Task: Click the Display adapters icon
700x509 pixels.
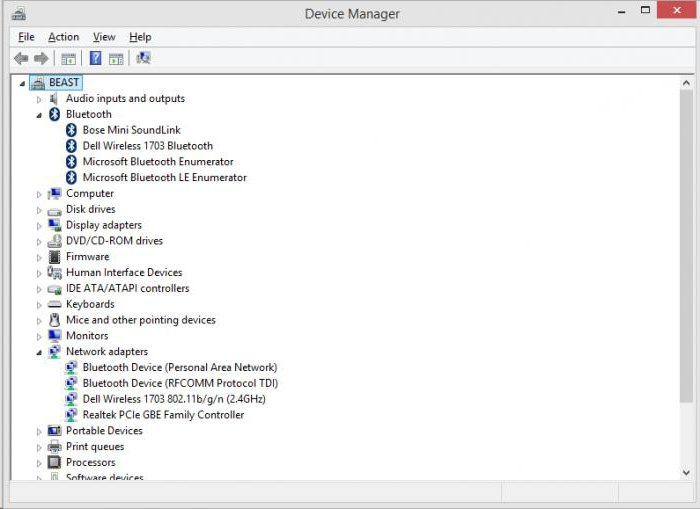Action: click(54, 225)
